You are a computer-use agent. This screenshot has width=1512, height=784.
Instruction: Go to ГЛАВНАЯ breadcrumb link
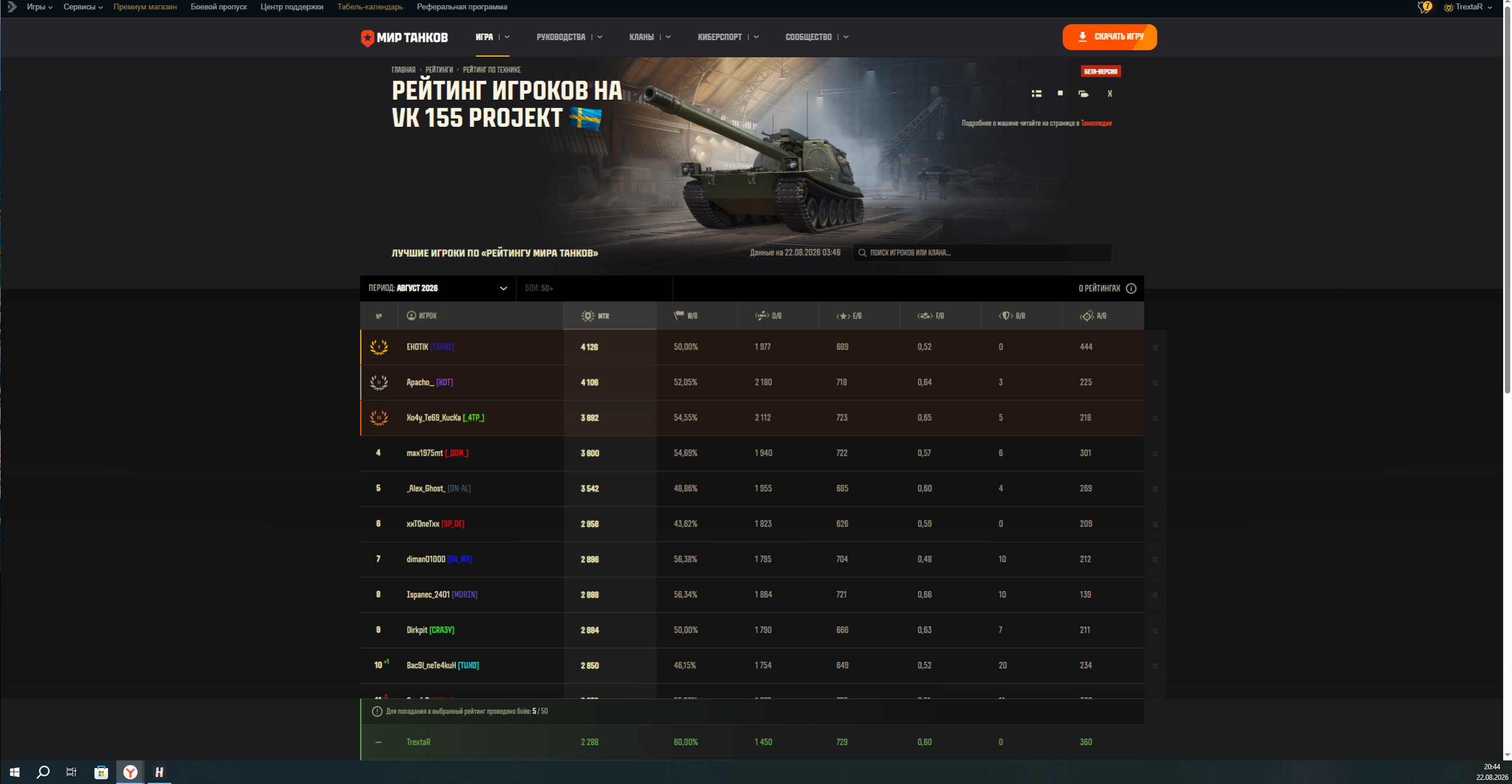[403, 70]
